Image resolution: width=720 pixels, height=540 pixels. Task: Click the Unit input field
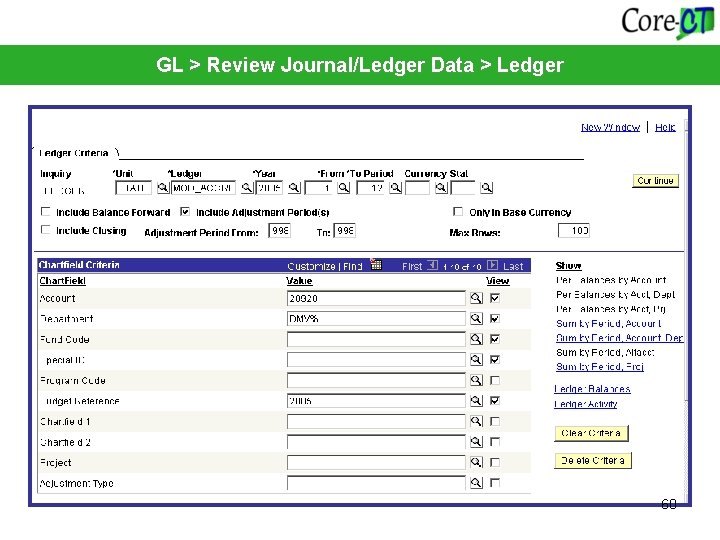(x=134, y=188)
